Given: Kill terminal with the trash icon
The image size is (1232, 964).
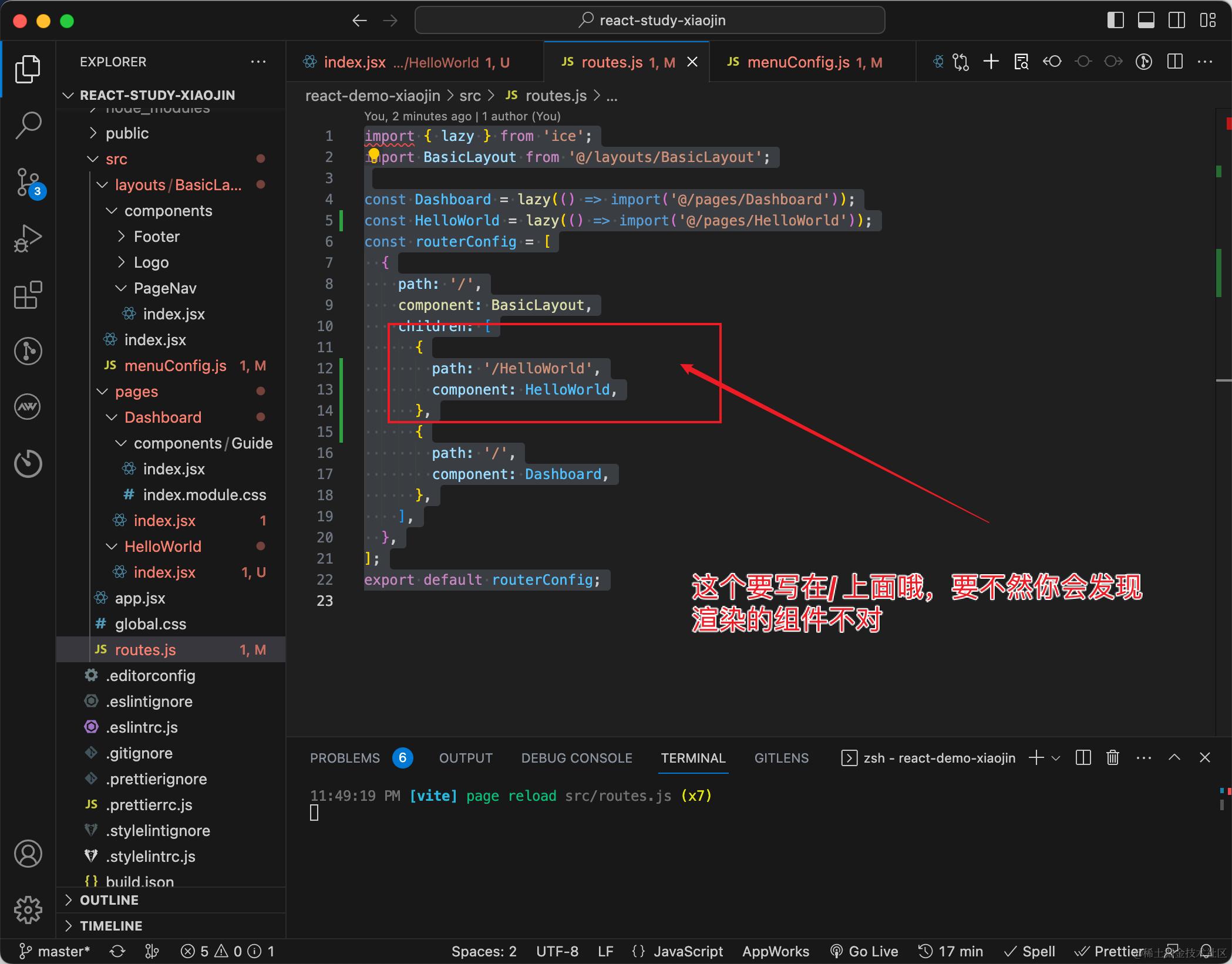Looking at the screenshot, I should coord(1112,758).
